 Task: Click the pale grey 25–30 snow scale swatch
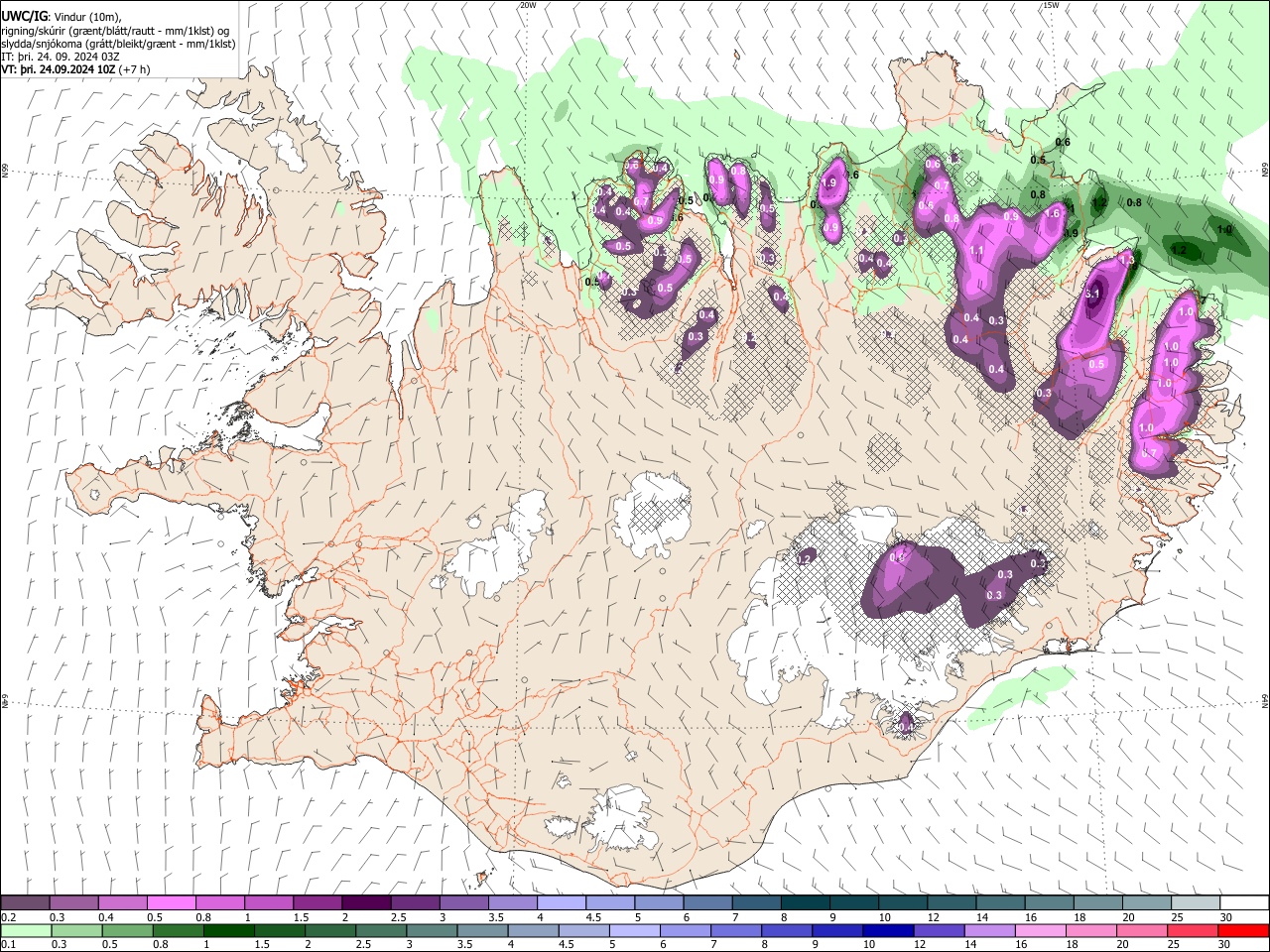coord(1196,903)
